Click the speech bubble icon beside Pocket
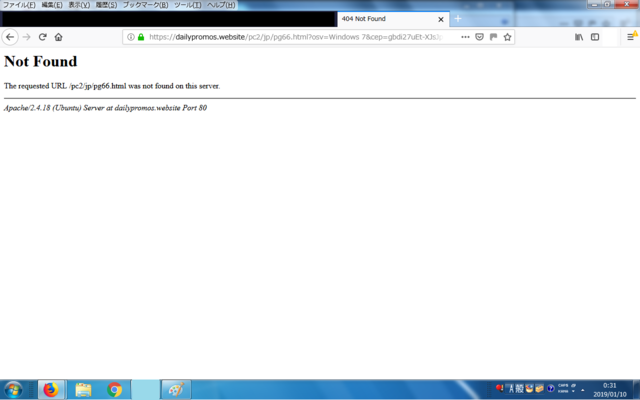The image size is (640, 400). pos(493,37)
